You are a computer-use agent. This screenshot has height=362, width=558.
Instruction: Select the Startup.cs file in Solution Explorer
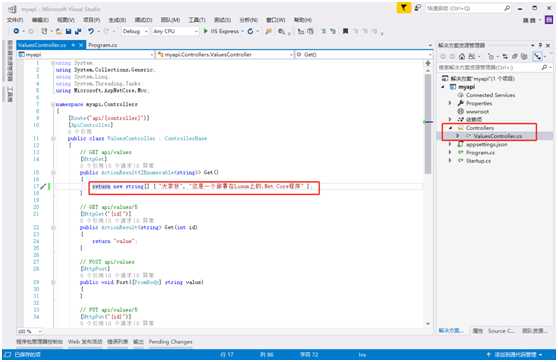tap(478, 161)
